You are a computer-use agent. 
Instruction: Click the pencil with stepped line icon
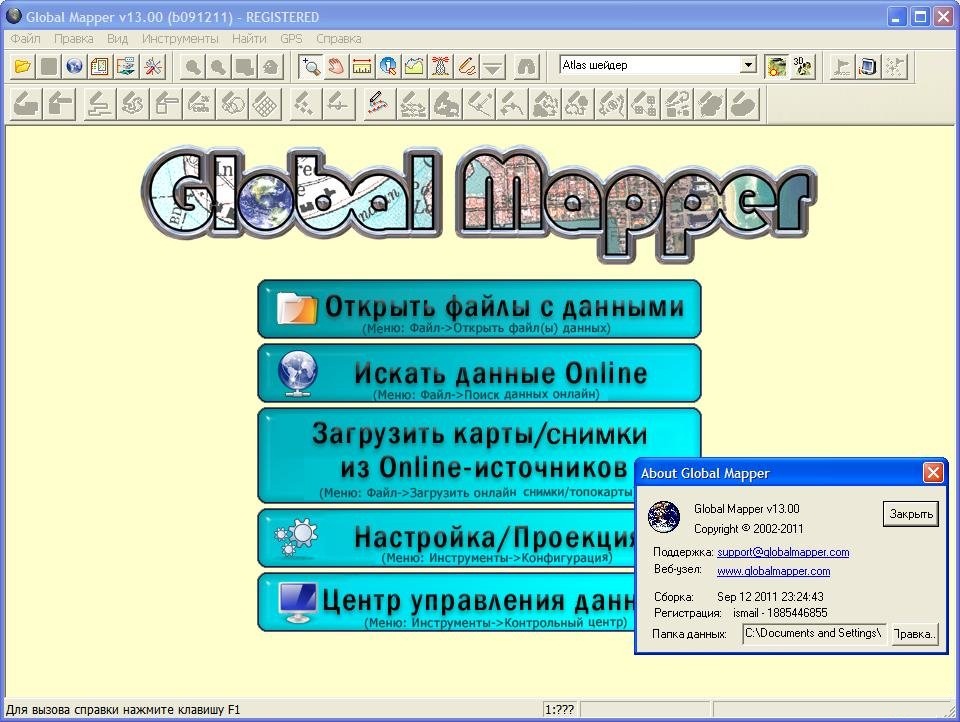100,103
